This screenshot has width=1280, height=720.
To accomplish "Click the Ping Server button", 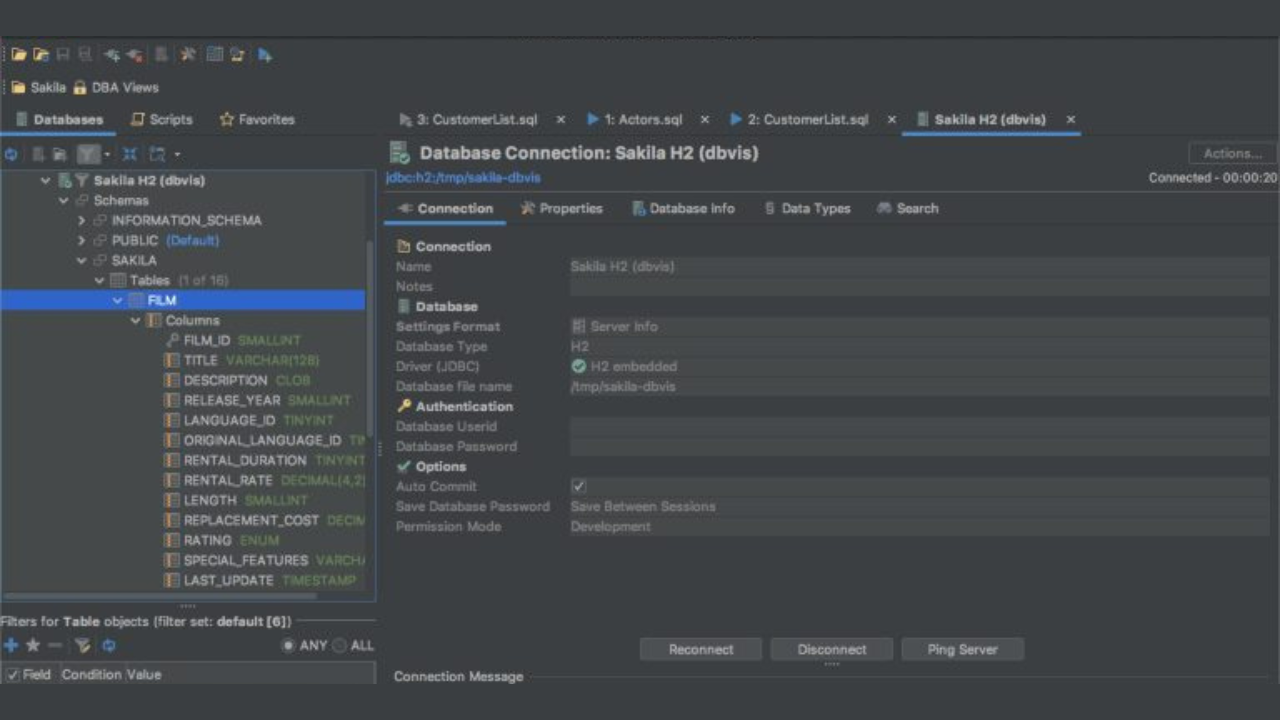I will pyautogui.click(x=962, y=650).
